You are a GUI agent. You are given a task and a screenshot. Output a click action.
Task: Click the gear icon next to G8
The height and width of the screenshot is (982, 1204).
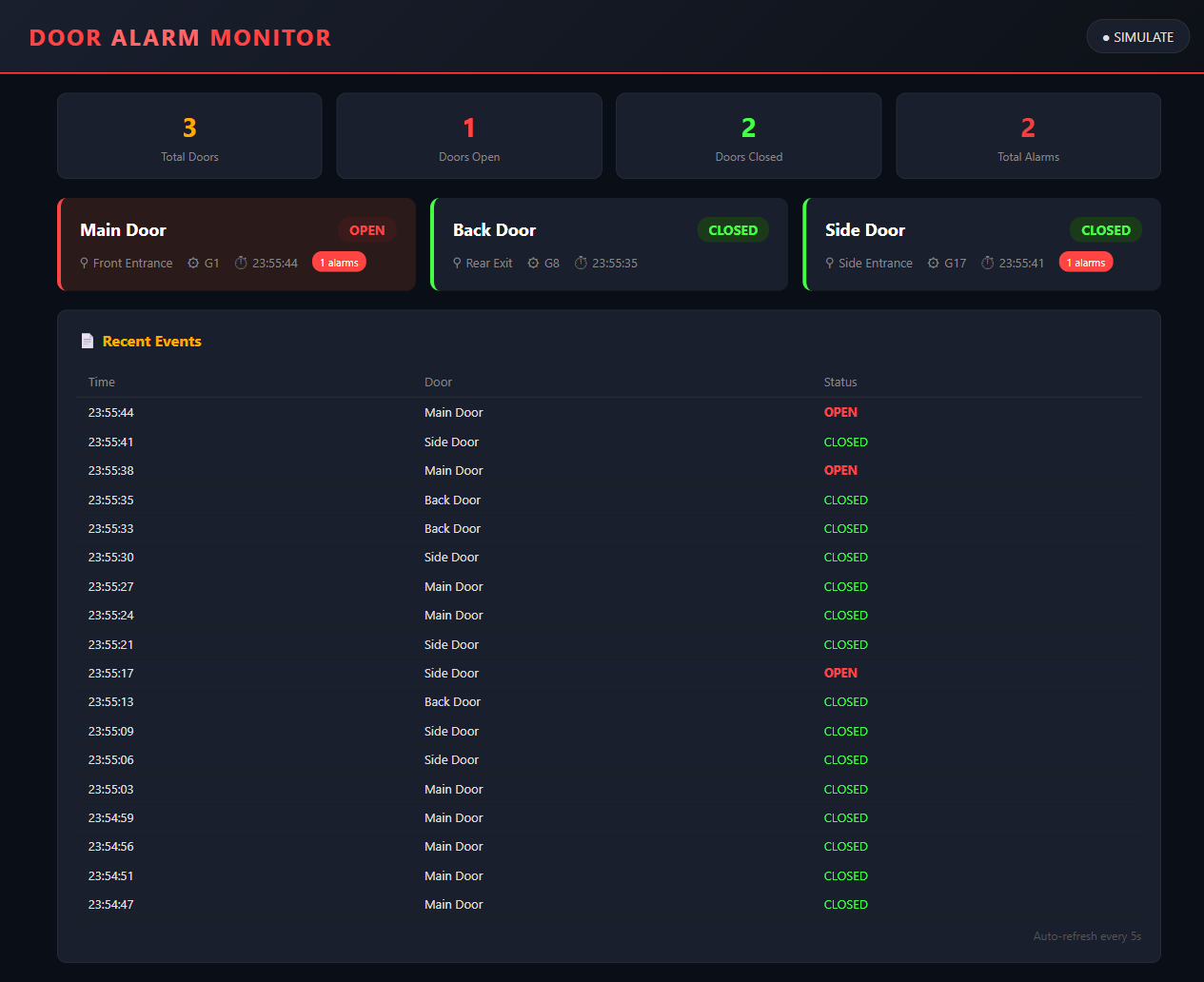(533, 263)
